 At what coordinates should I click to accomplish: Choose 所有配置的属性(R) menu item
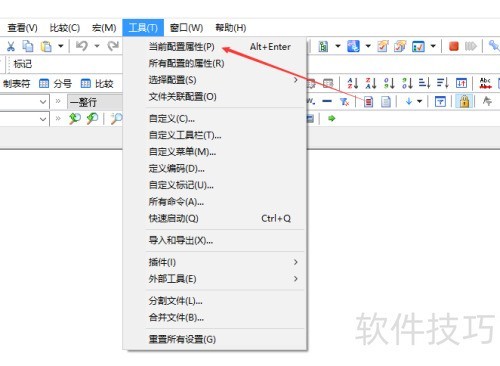(215, 63)
